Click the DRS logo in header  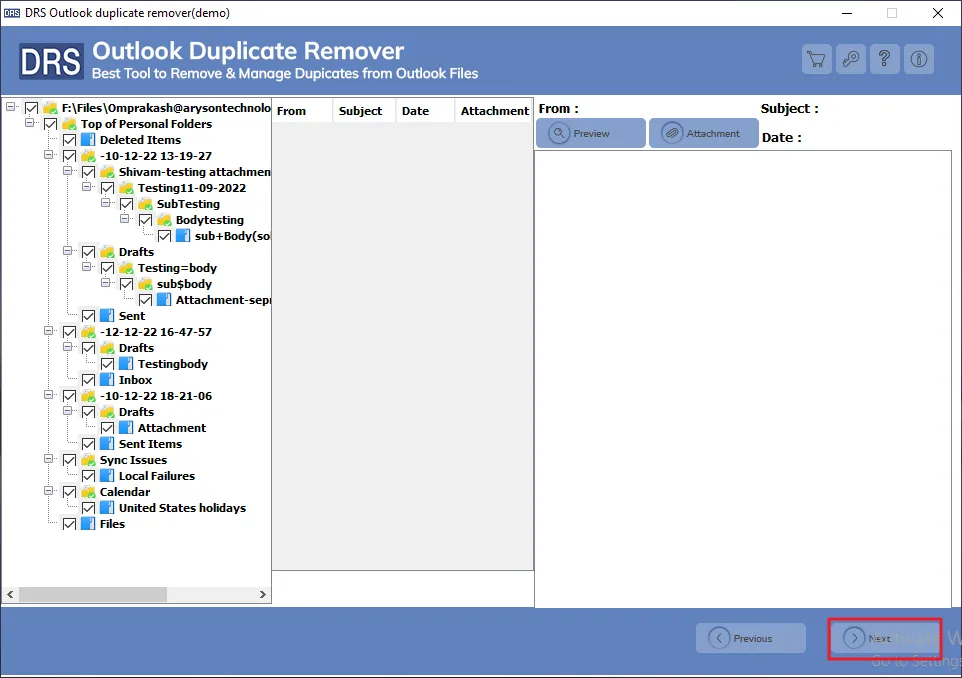[x=51, y=61]
